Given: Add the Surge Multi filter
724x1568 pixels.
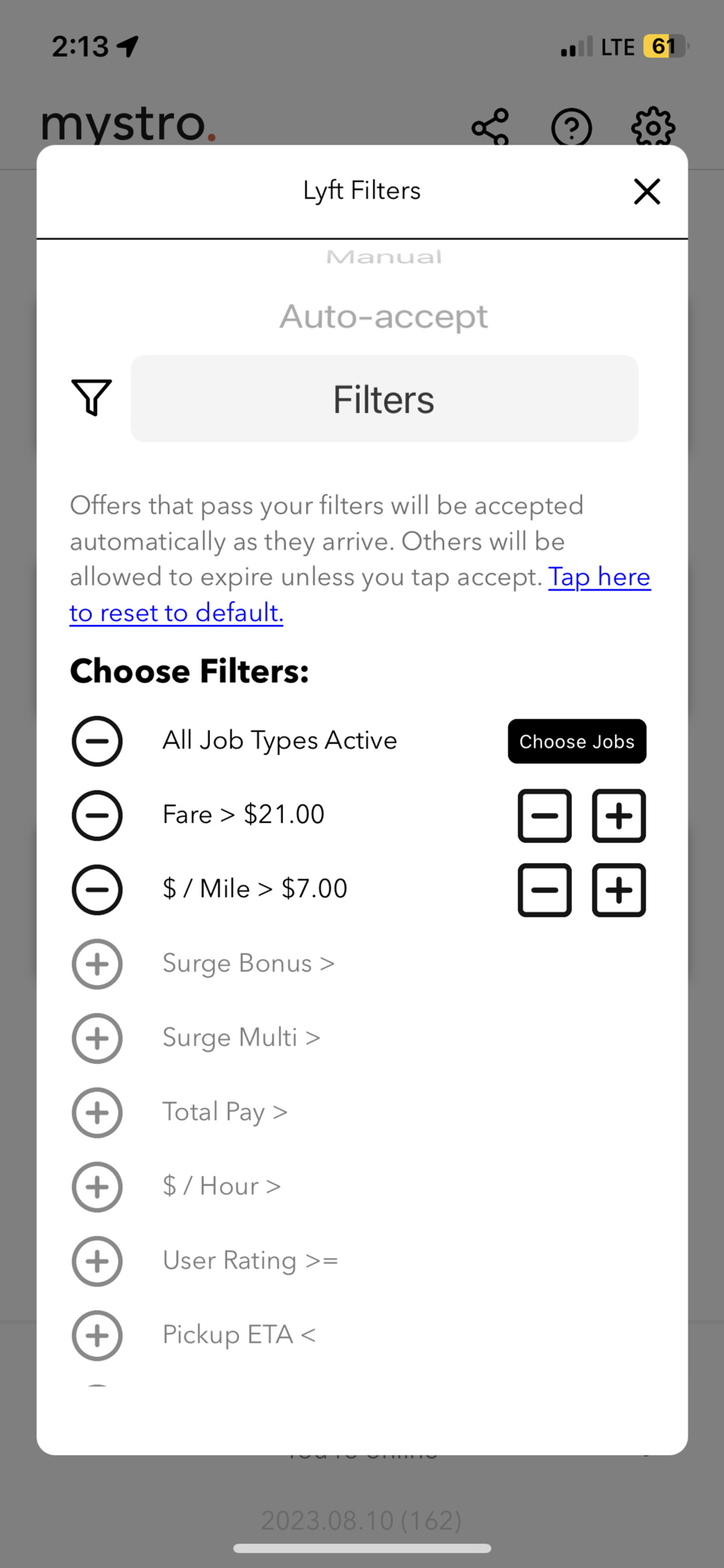Looking at the screenshot, I should (97, 1038).
